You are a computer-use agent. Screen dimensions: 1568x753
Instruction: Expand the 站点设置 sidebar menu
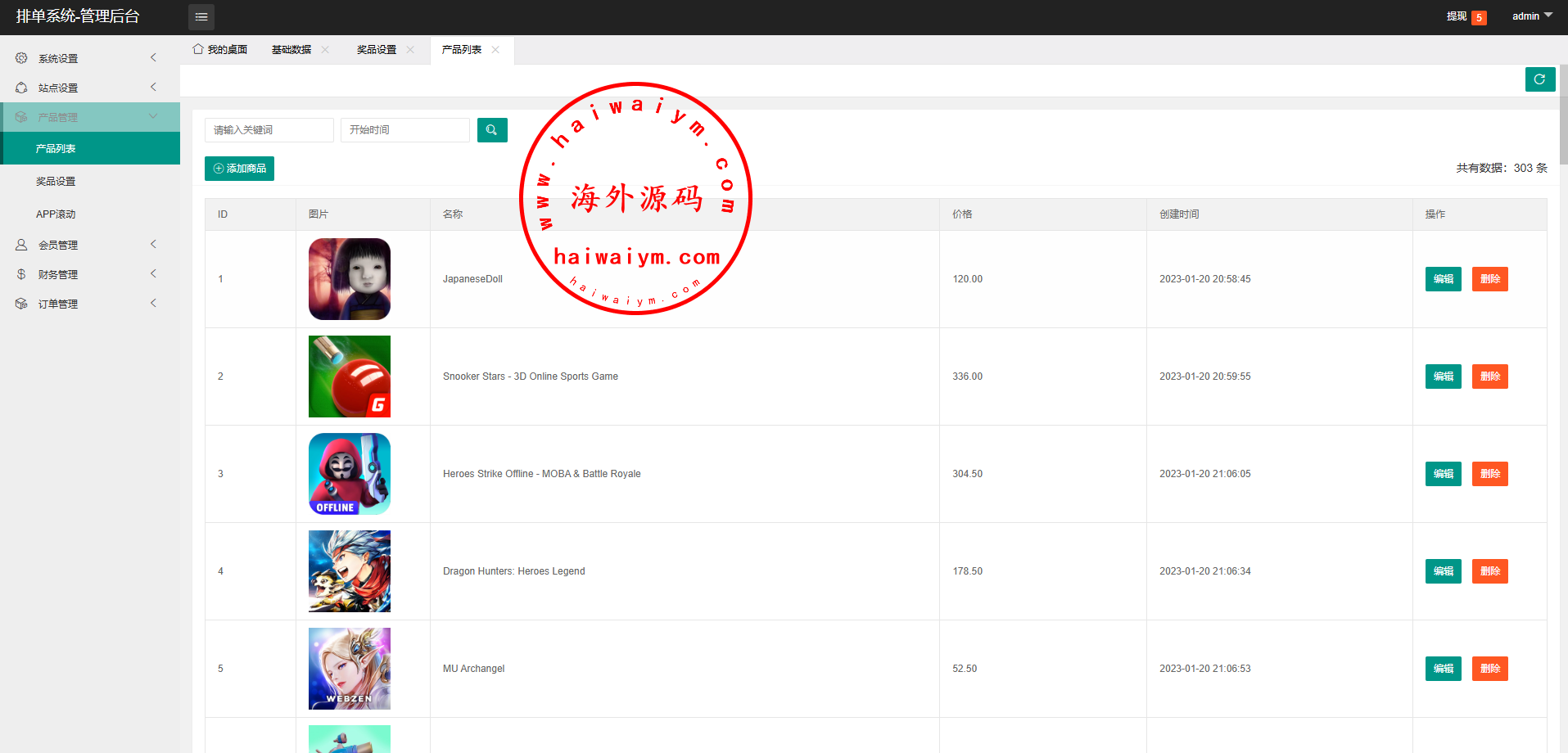coord(90,88)
